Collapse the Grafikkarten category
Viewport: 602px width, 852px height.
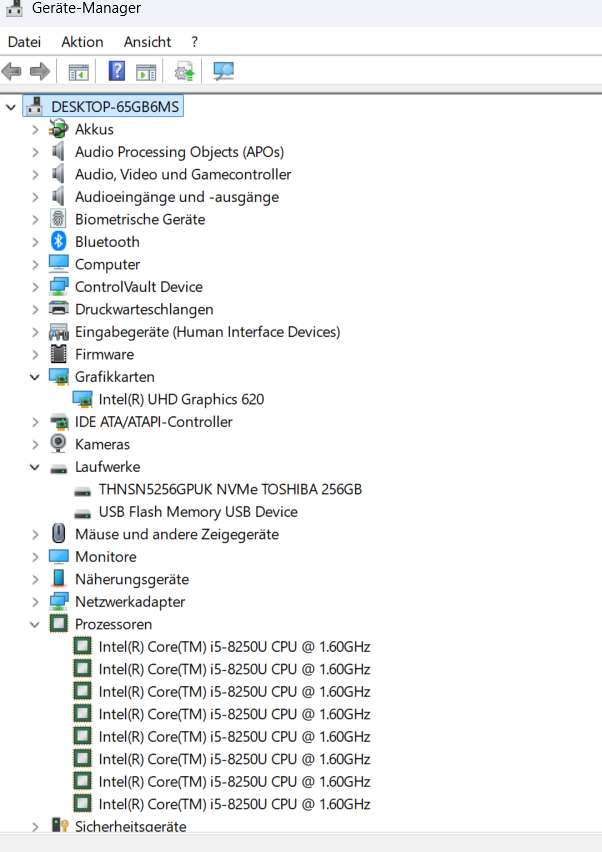[35, 377]
